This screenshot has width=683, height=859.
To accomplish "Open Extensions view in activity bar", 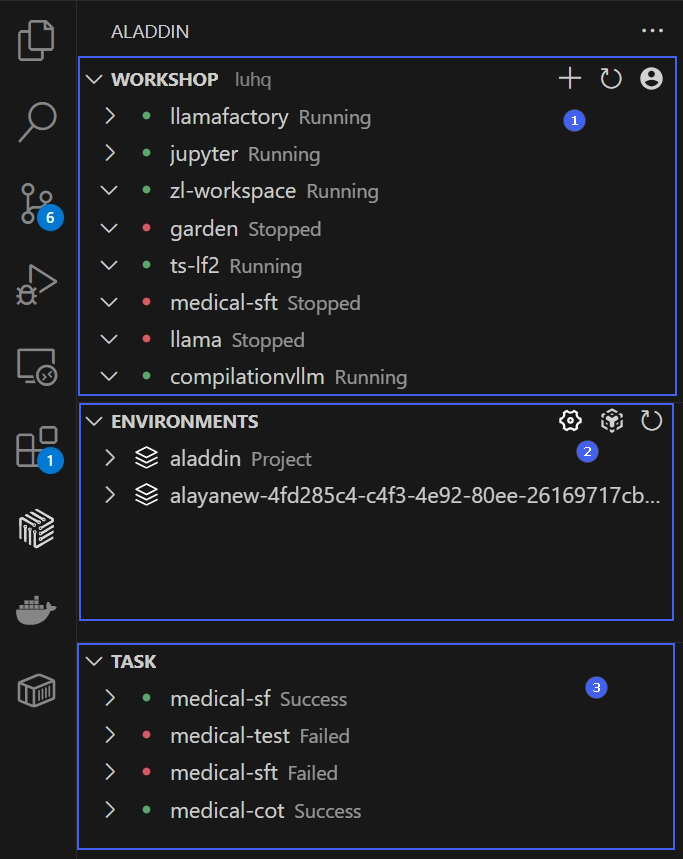I will click(36, 448).
